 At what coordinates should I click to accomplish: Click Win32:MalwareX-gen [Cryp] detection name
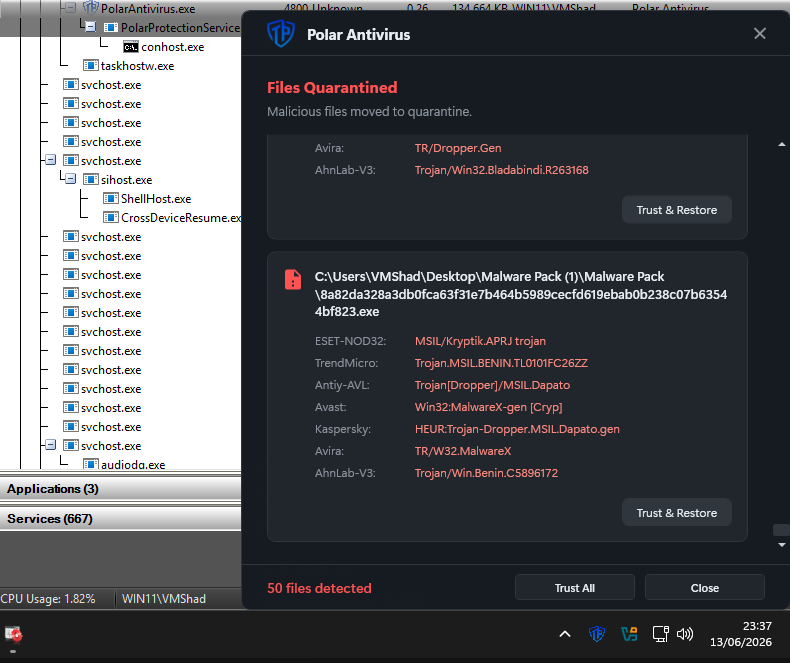[488, 407]
